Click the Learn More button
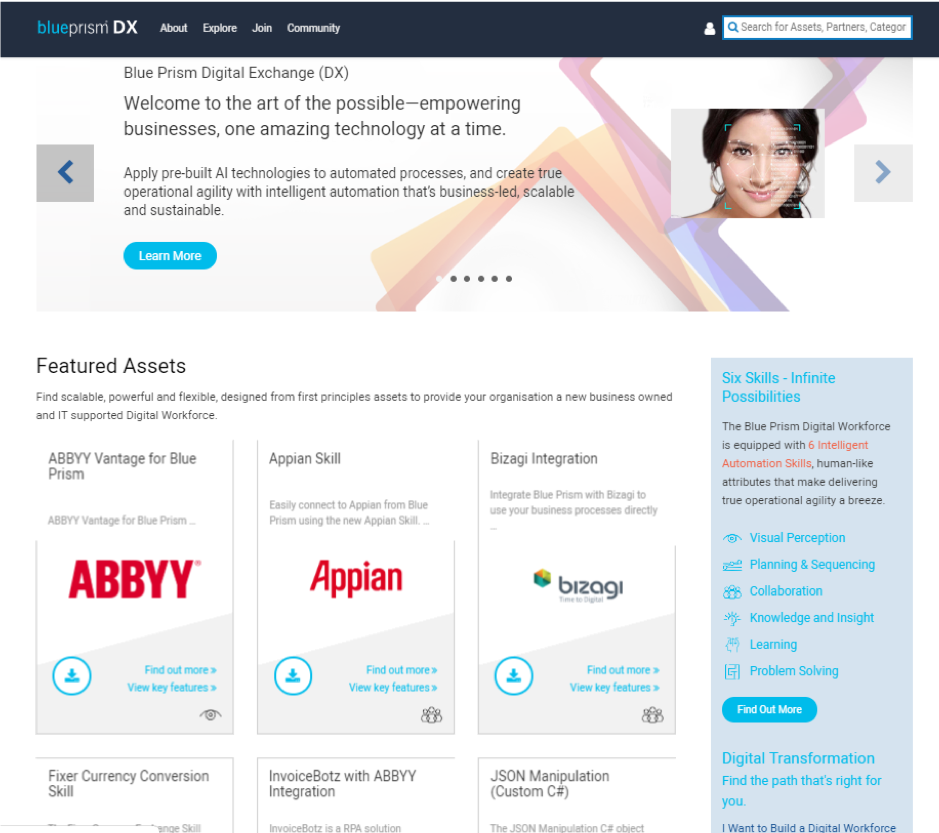 click(x=170, y=256)
